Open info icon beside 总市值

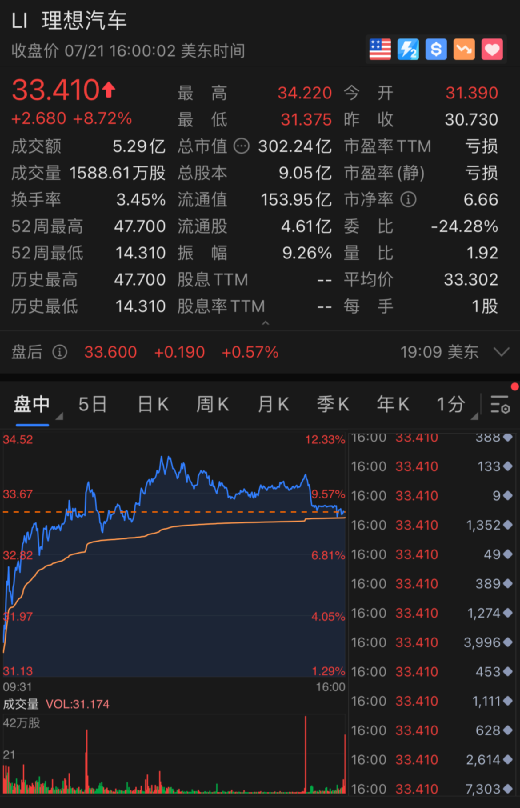242,146
